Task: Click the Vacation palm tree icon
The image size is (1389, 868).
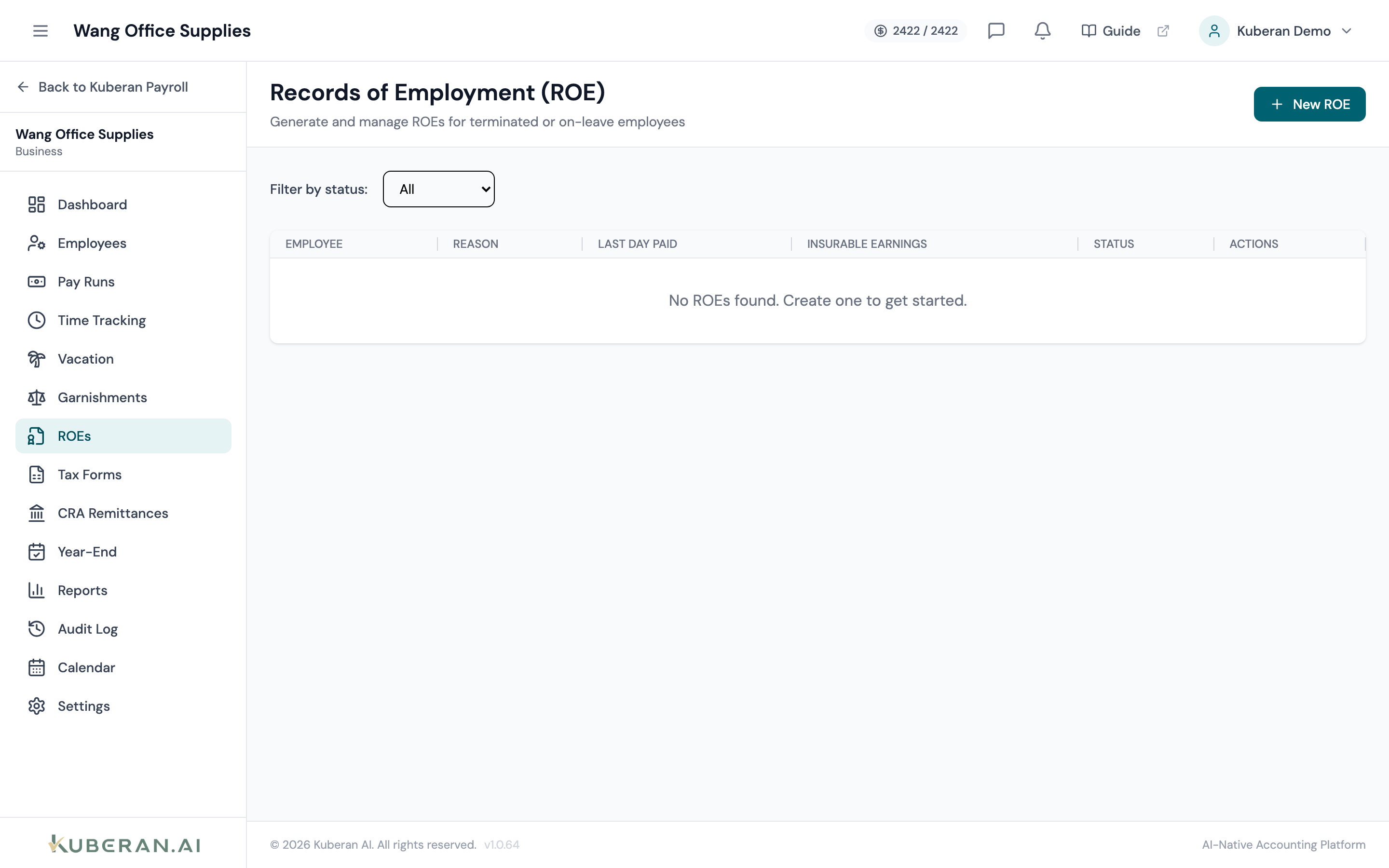Action: [37, 359]
